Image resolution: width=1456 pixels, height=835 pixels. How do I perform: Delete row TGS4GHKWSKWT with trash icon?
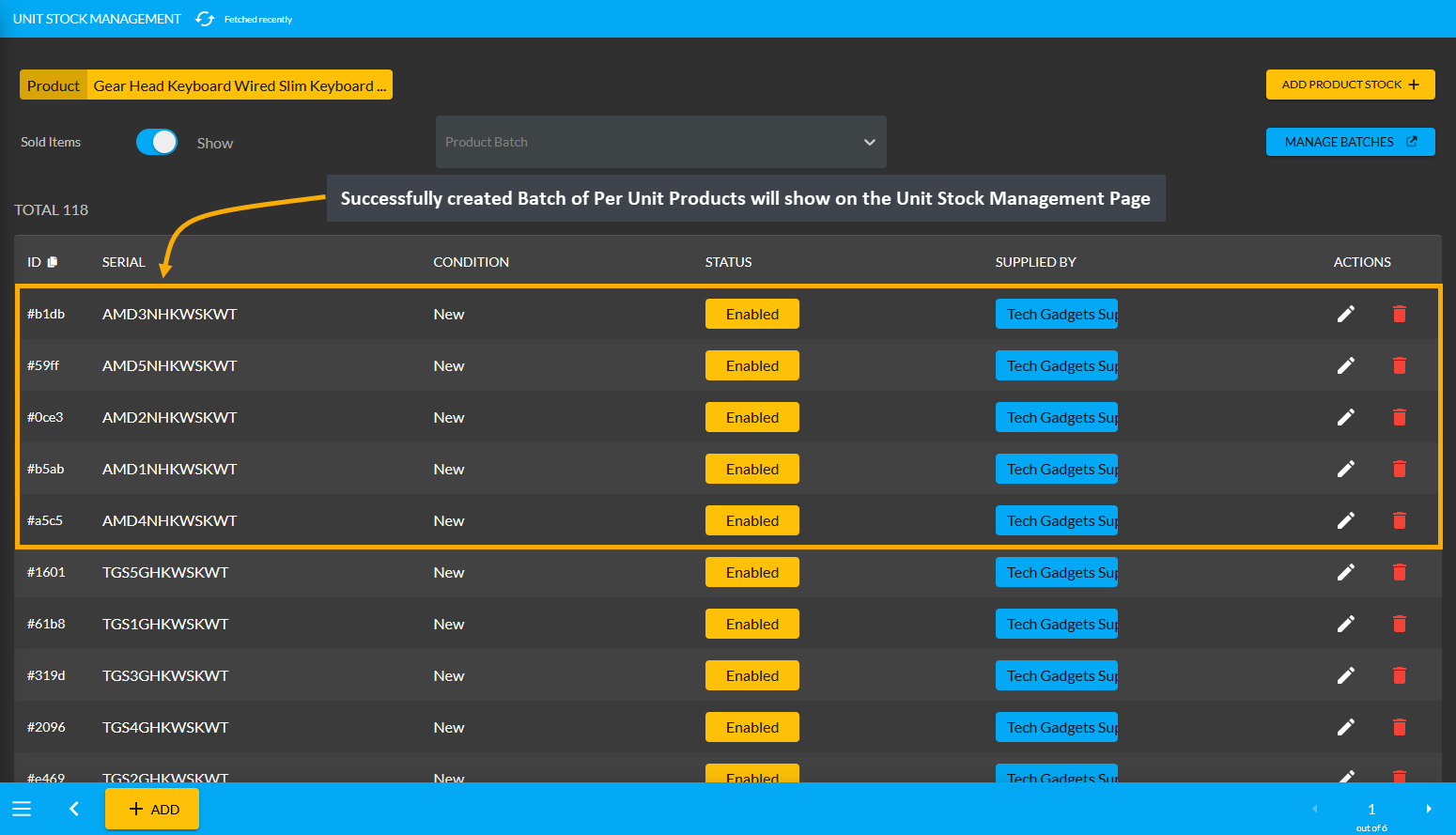(x=1400, y=727)
